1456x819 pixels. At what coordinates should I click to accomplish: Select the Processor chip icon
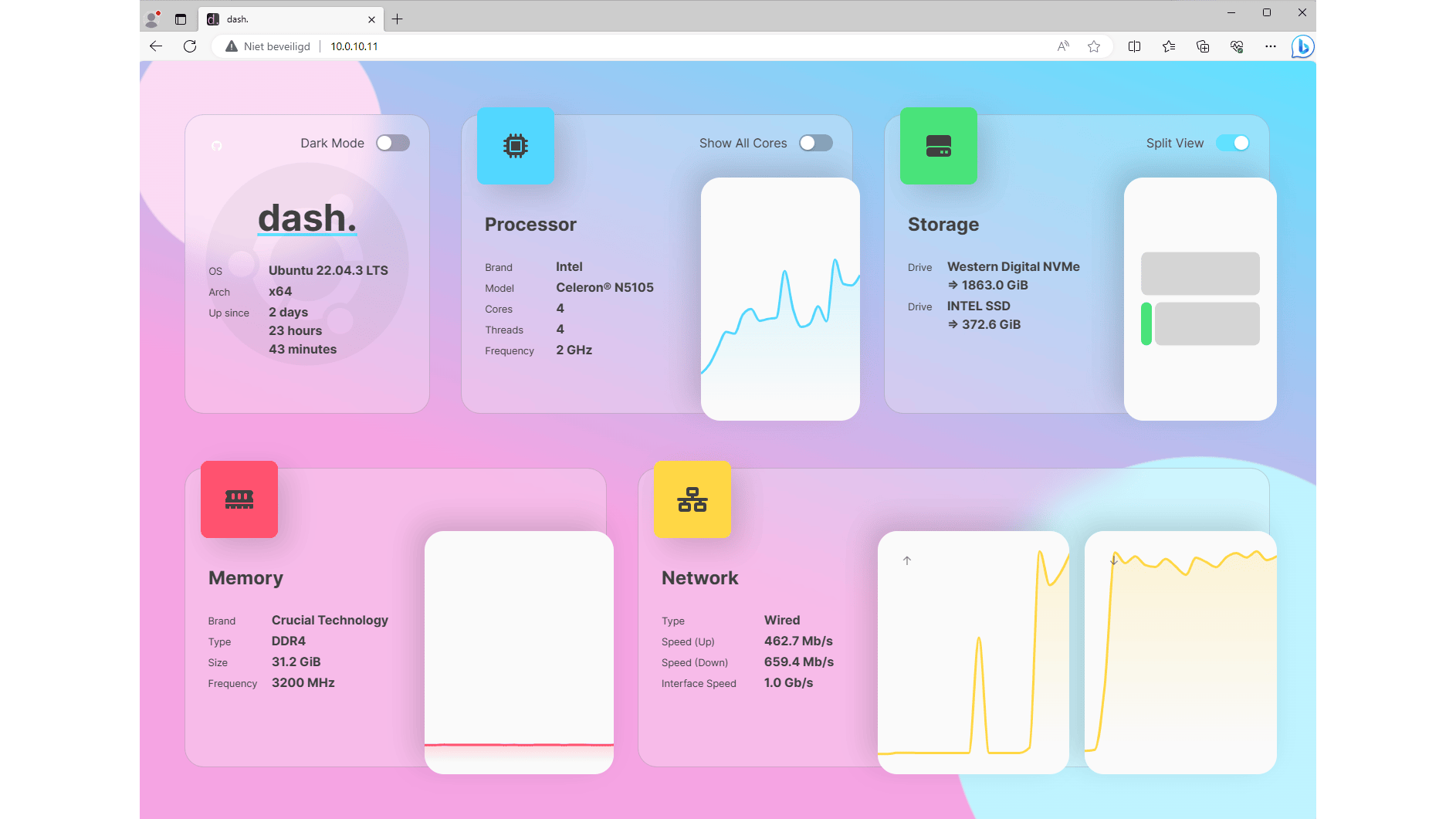tap(515, 146)
